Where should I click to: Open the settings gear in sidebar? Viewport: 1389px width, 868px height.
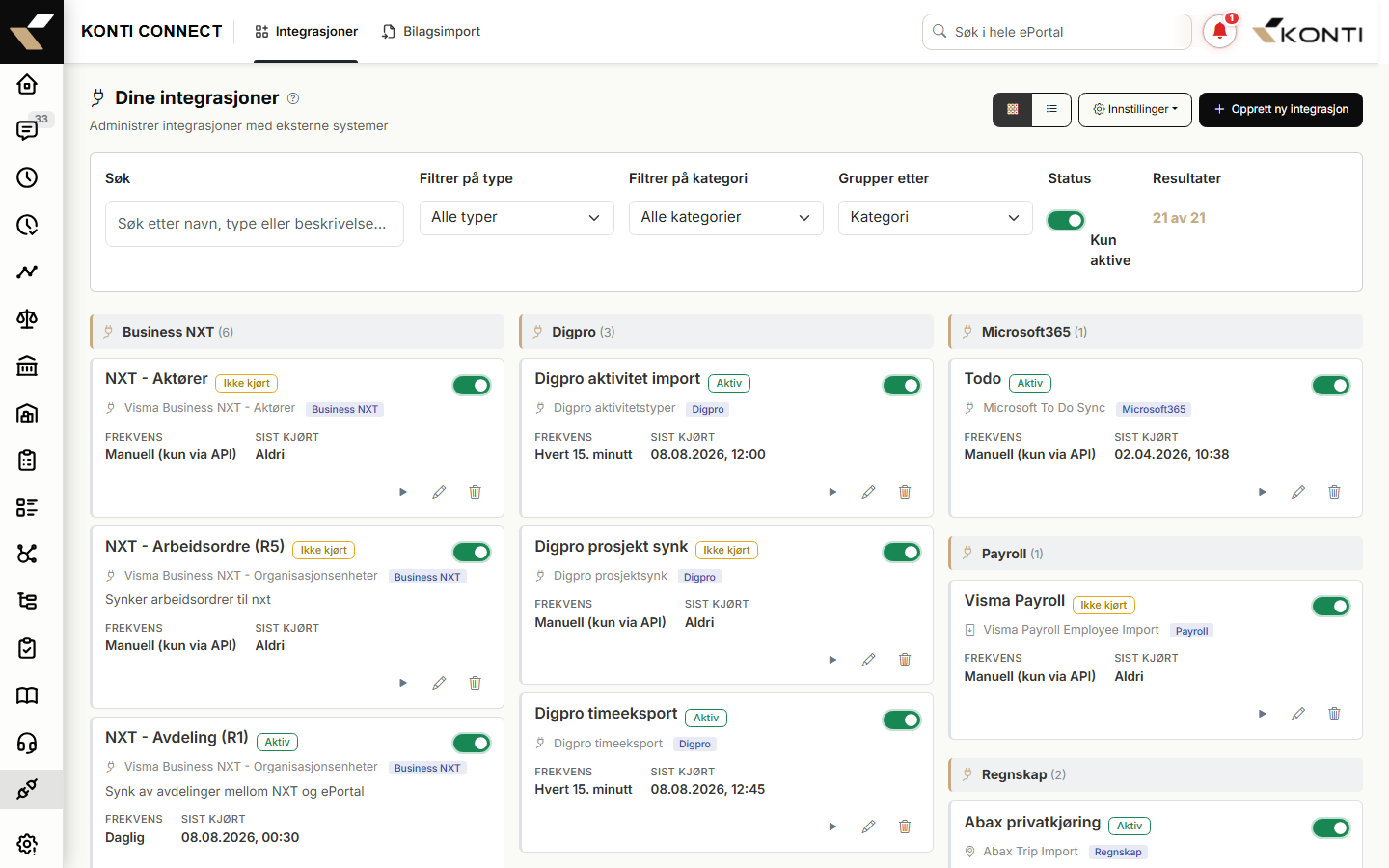[x=27, y=845]
